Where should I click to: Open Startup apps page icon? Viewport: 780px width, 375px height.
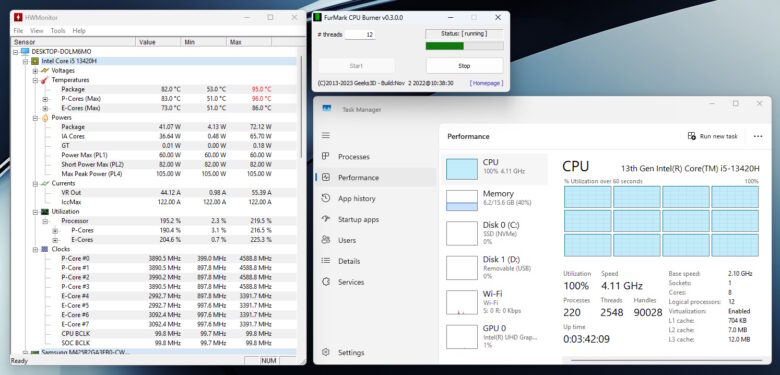tap(326, 219)
